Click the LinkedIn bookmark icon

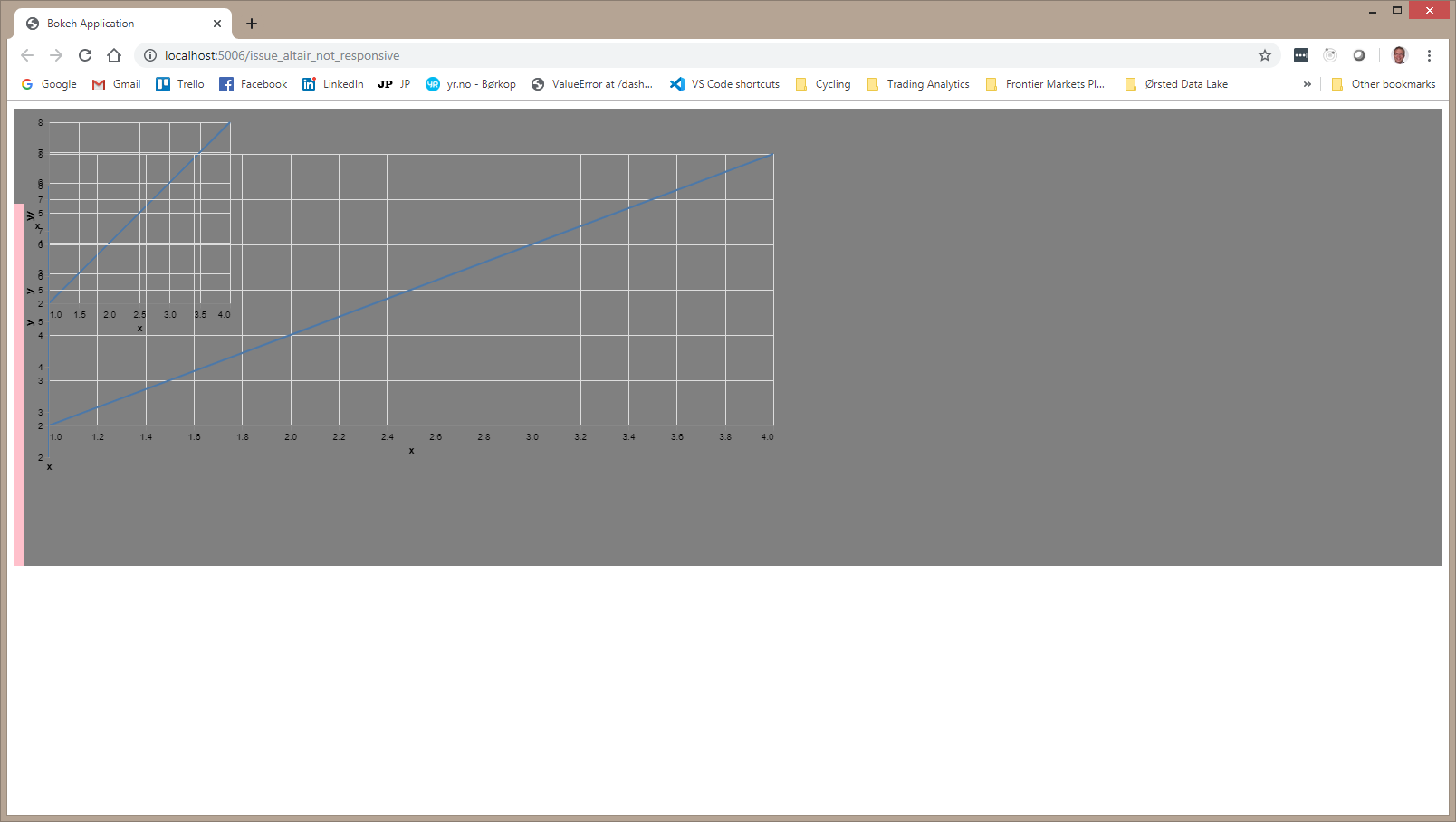[x=310, y=84]
